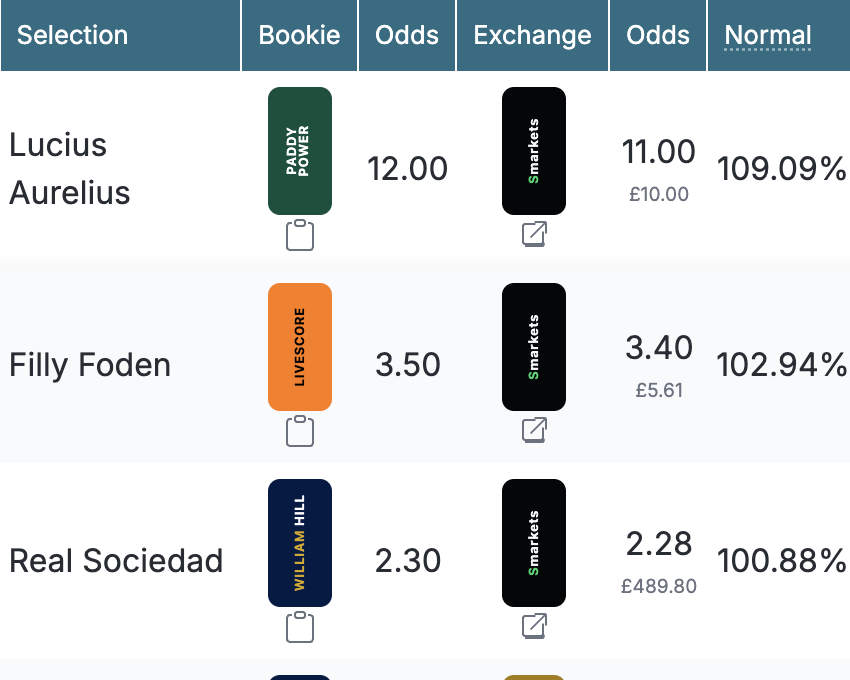Screen dimensions: 850x680
Task: Open the Smarkets logo in the Filly Foden row
Action: (533, 347)
